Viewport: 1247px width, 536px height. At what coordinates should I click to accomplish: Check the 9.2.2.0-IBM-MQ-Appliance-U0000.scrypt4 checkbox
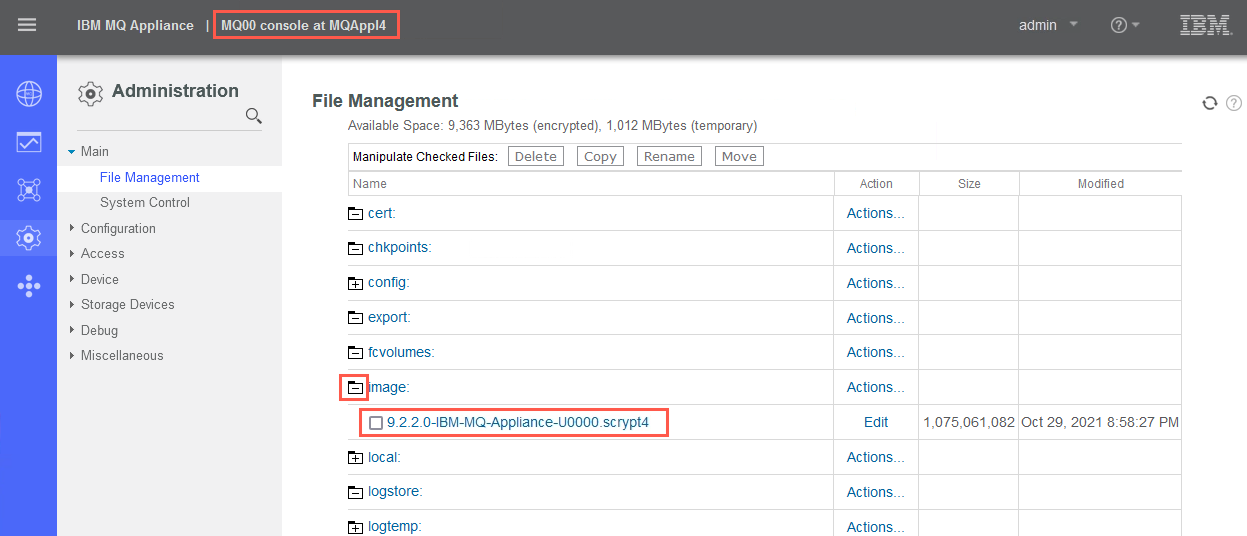click(x=376, y=423)
